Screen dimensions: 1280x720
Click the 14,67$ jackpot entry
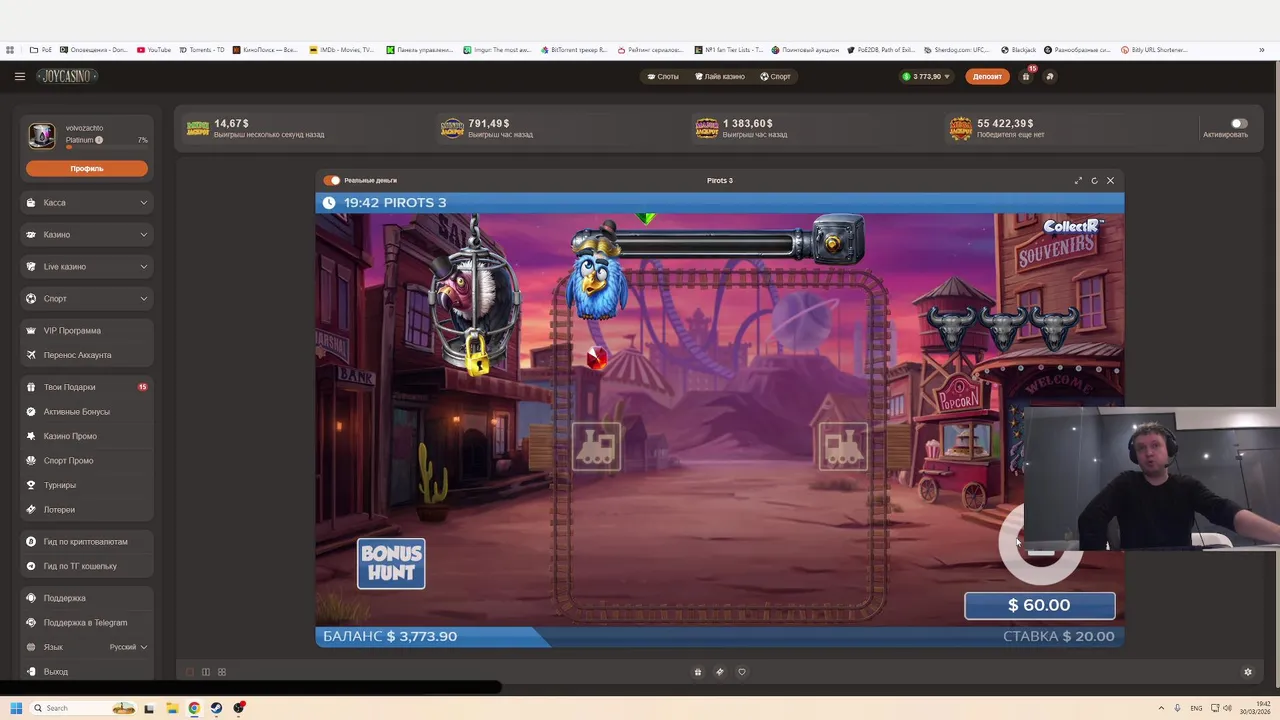(256, 128)
